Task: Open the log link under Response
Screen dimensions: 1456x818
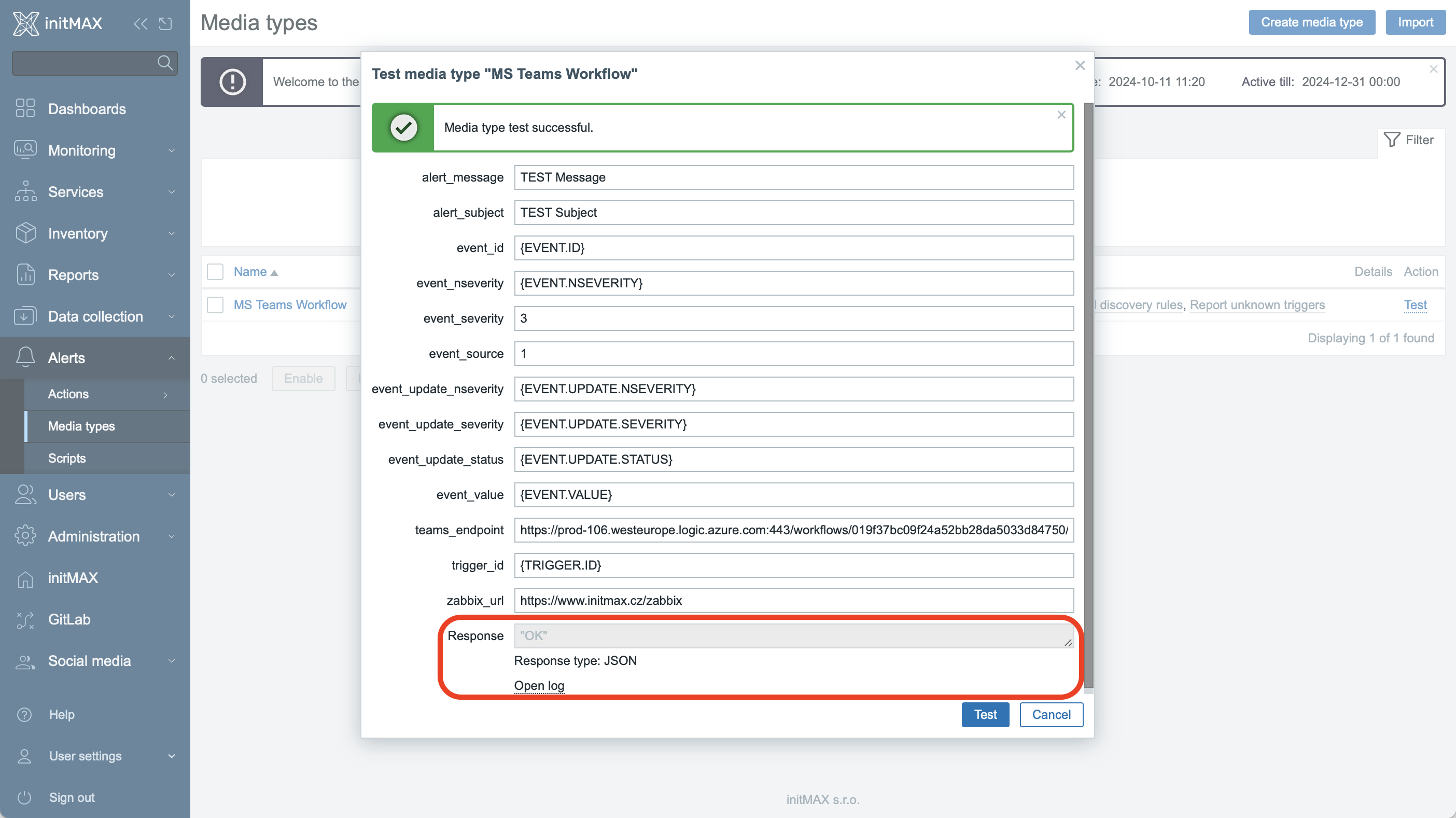Action: (x=539, y=686)
